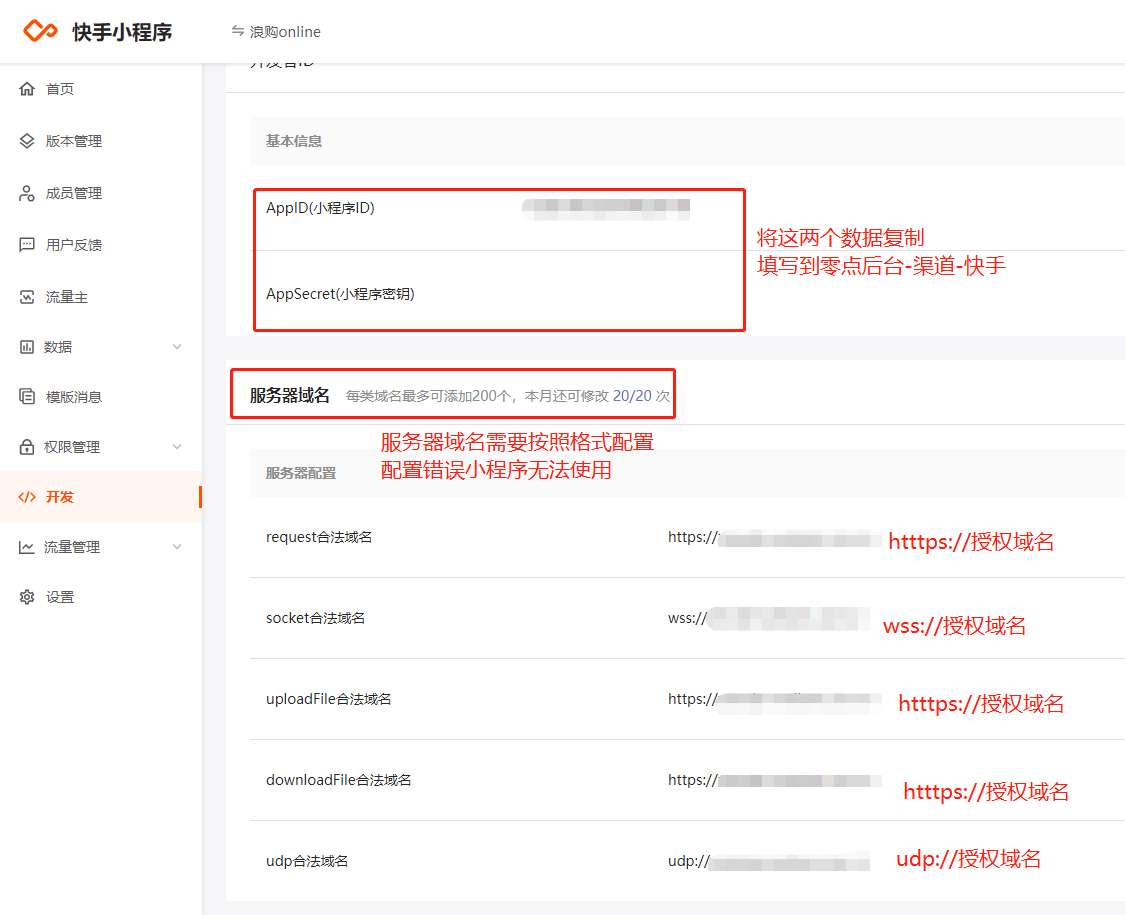Viewport: 1125px width, 915px height.
Task: Click the line chart icon beside 流量管理
Action: click(x=27, y=547)
